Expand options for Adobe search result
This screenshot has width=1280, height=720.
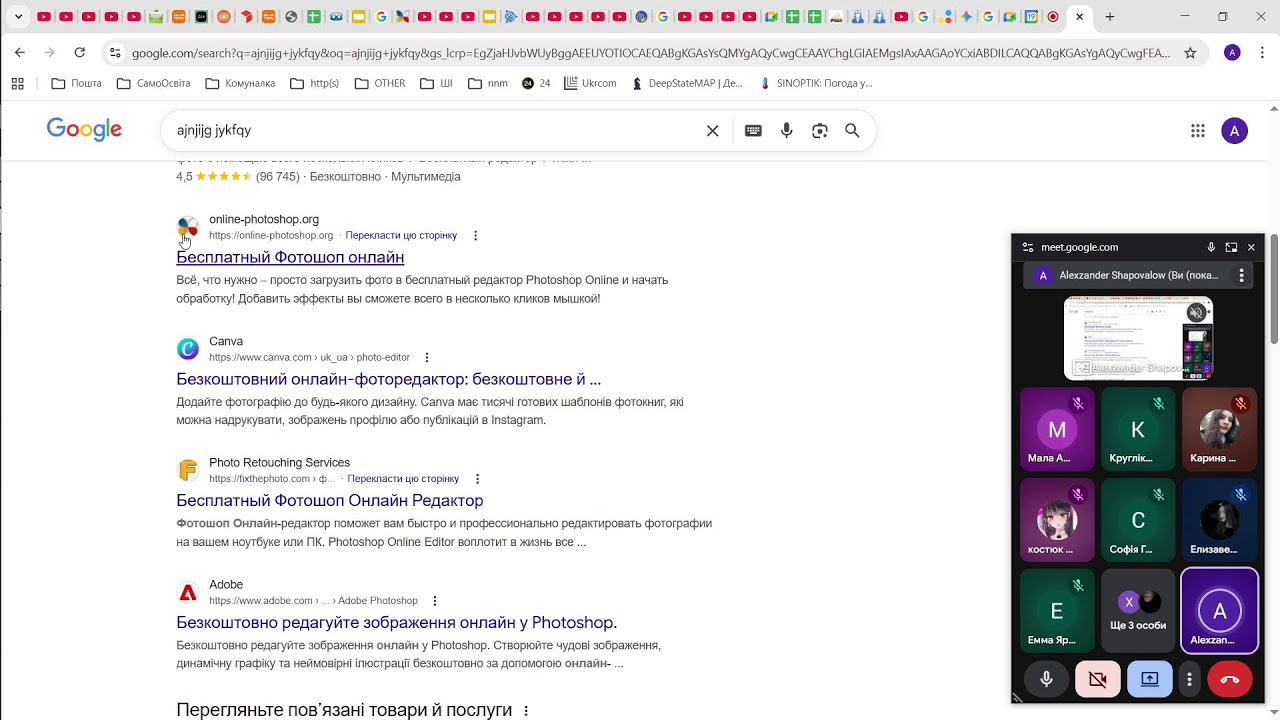pos(434,601)
